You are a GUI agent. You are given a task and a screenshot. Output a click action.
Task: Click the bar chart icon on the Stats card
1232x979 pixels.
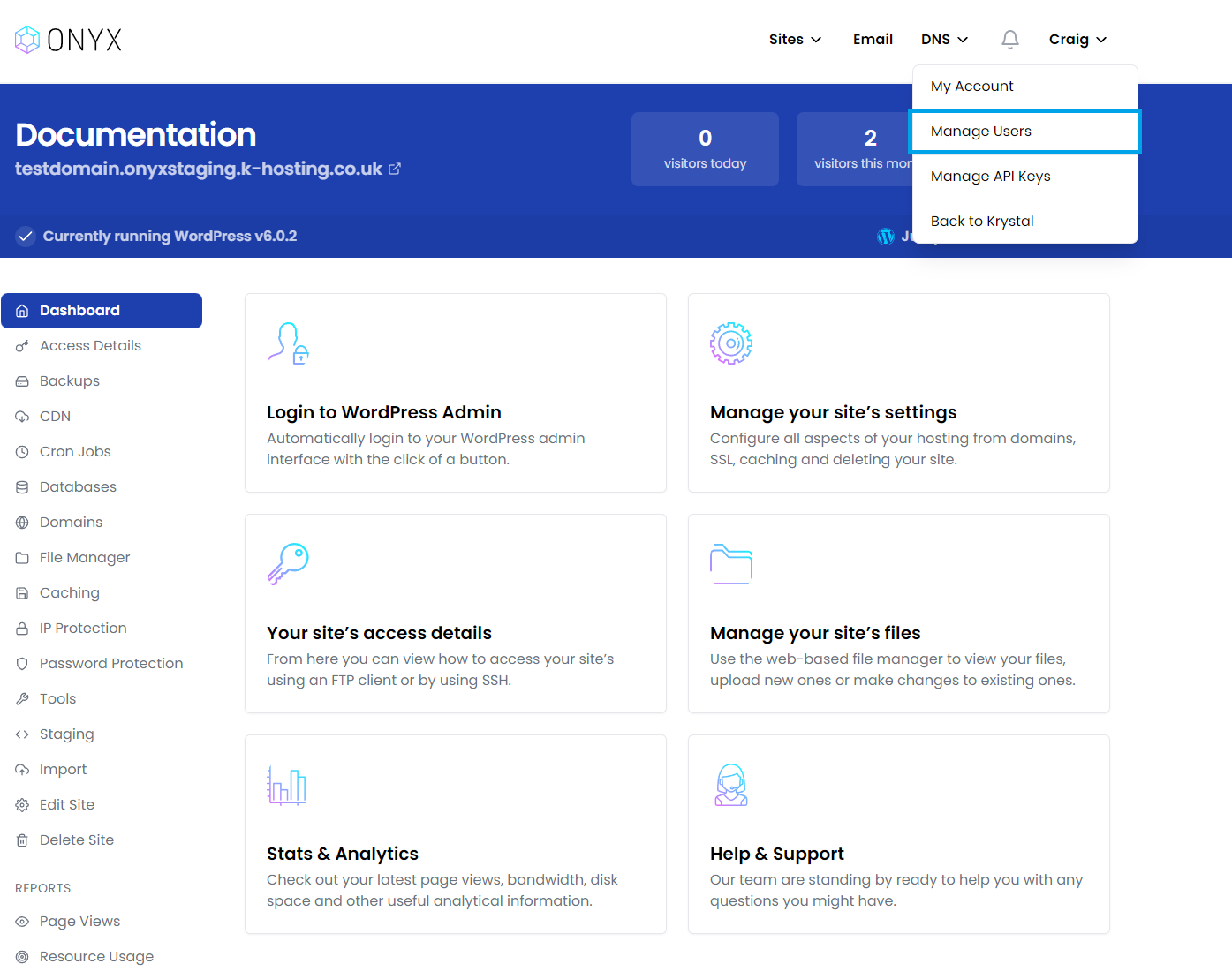pyautogui.click(x=287, y=785)
